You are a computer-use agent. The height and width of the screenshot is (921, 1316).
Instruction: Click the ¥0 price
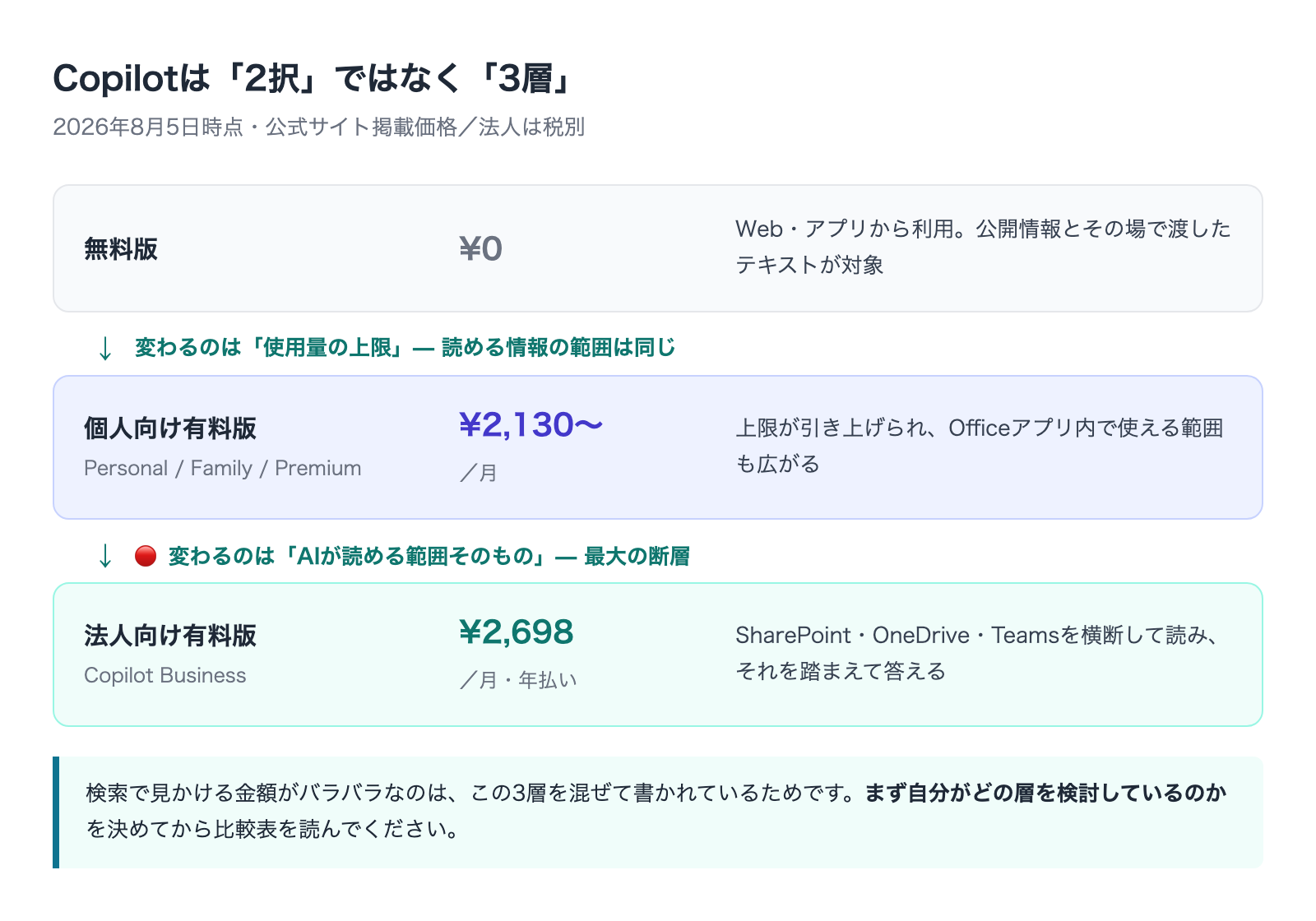click(x=480, y=248)
